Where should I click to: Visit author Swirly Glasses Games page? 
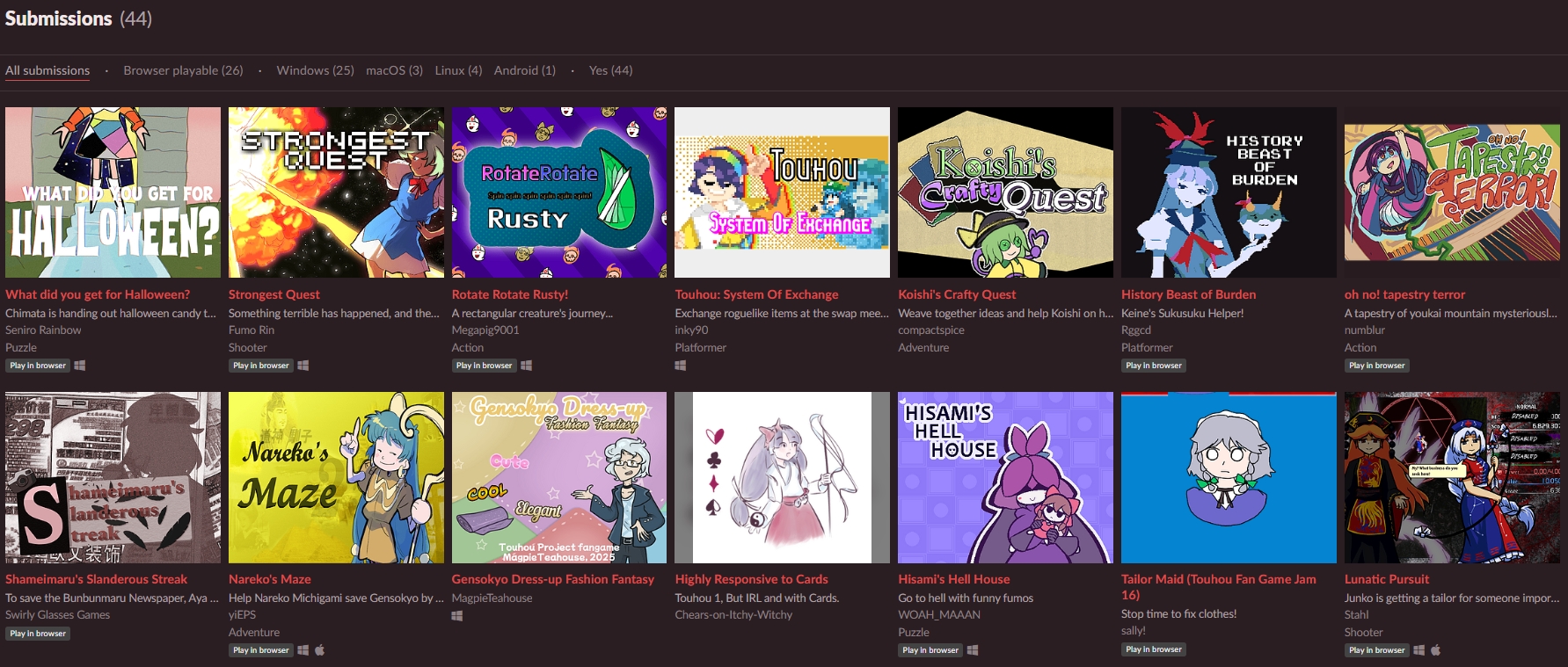coord(58,615)
